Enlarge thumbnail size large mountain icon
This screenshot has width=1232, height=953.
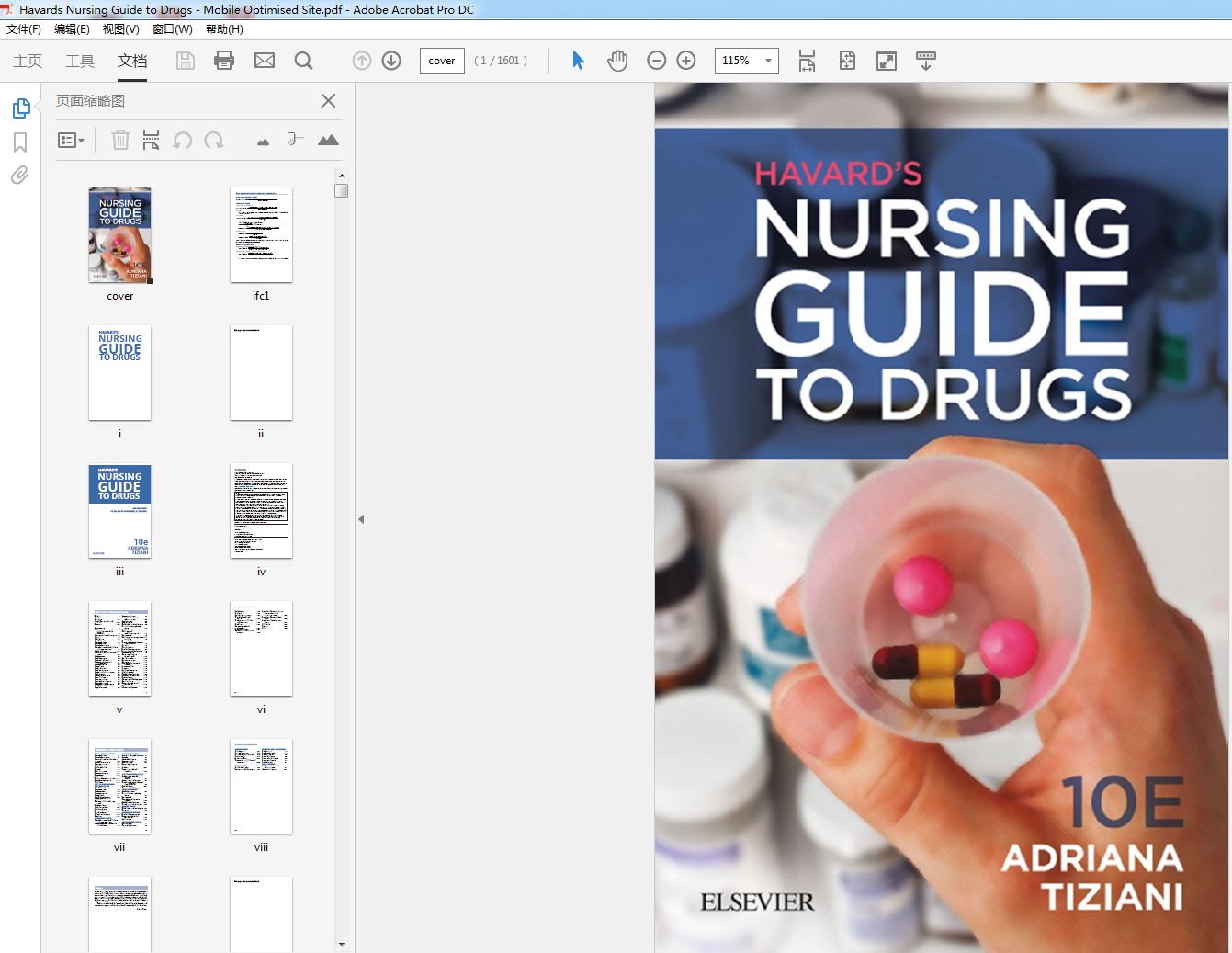[x=328, y=140]
